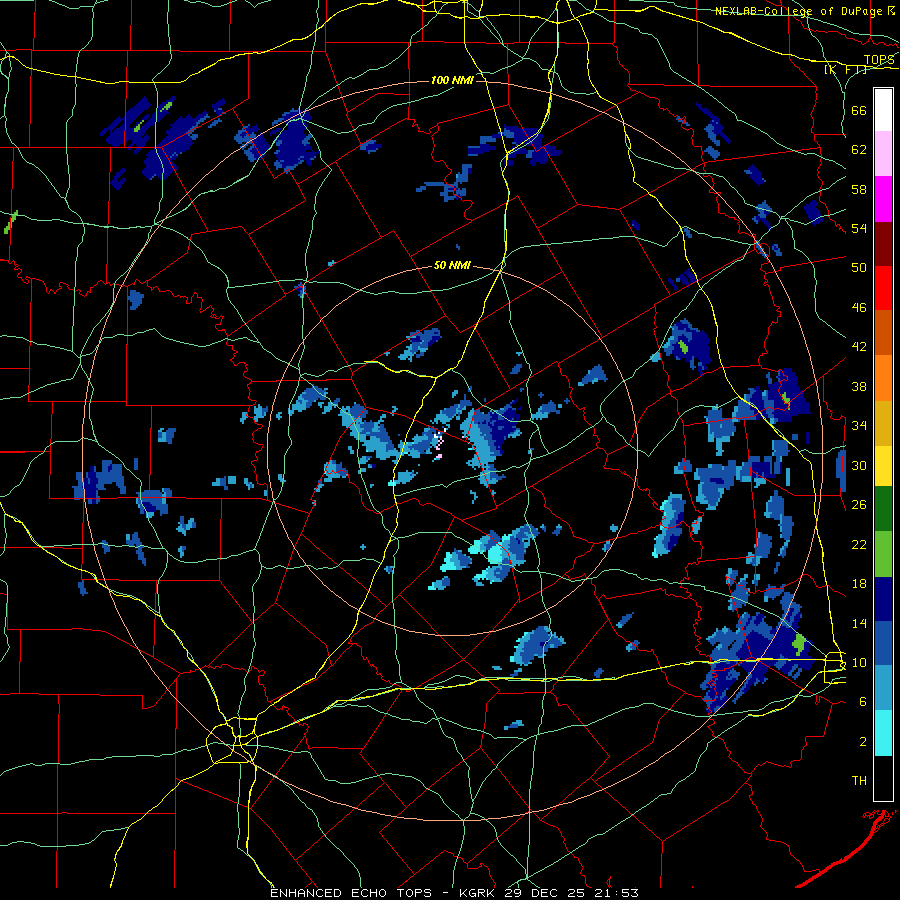Screen dimensions: 900x900
Task: Select the light pink legend color band
Action: (883, 154)
